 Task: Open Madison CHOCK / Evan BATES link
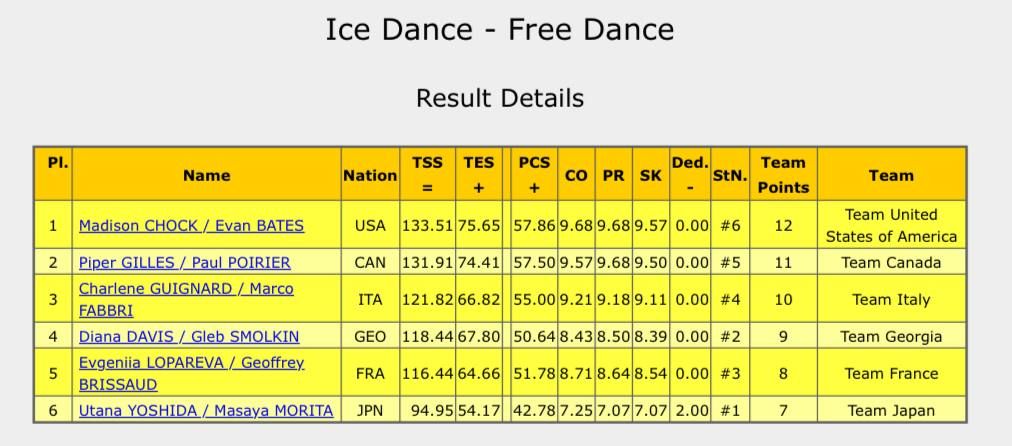pyautogui.click(x=191, y=226)
